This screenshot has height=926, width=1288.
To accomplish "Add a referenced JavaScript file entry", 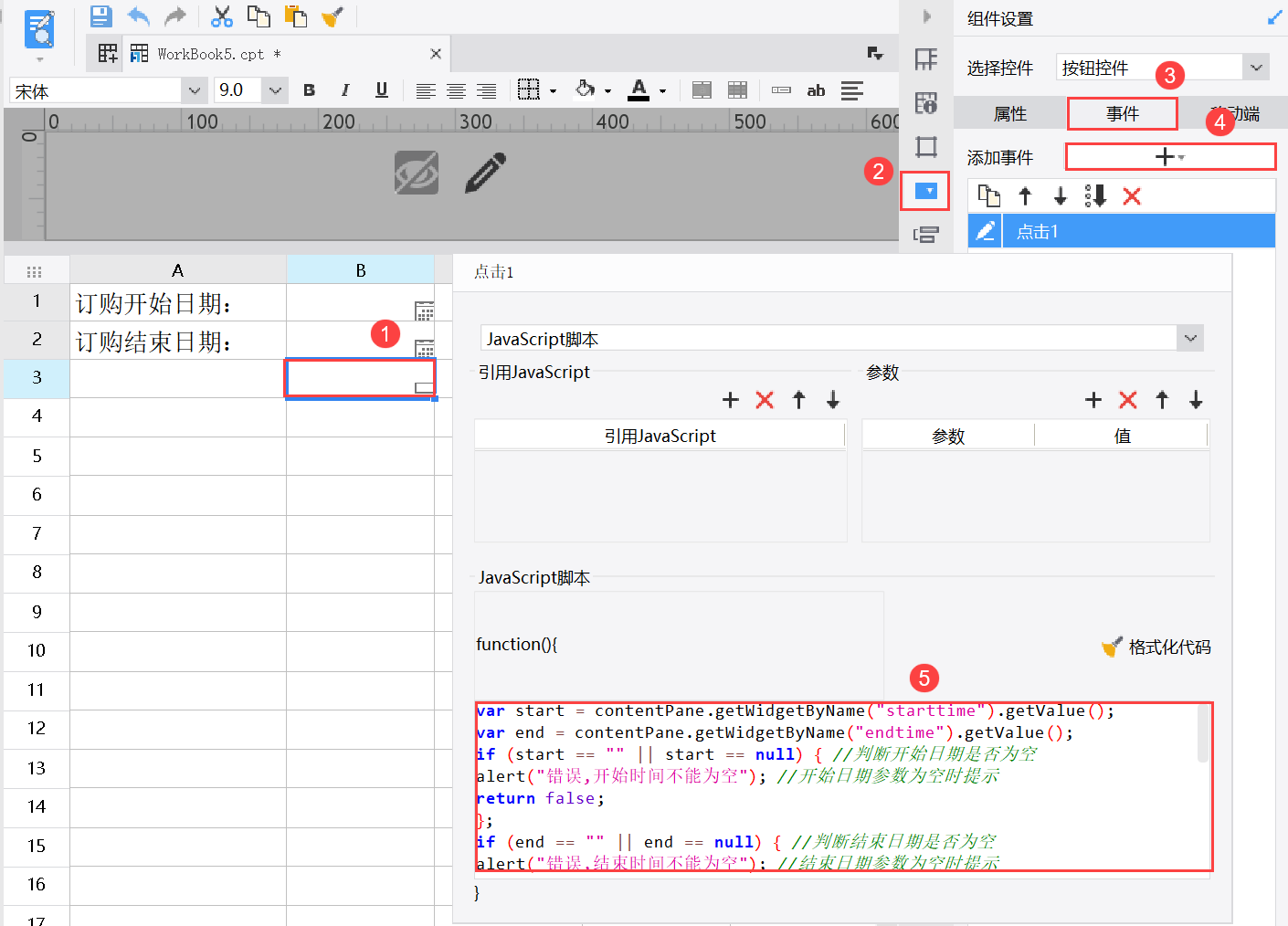I will pyautogui.click(x=730, y=399).
